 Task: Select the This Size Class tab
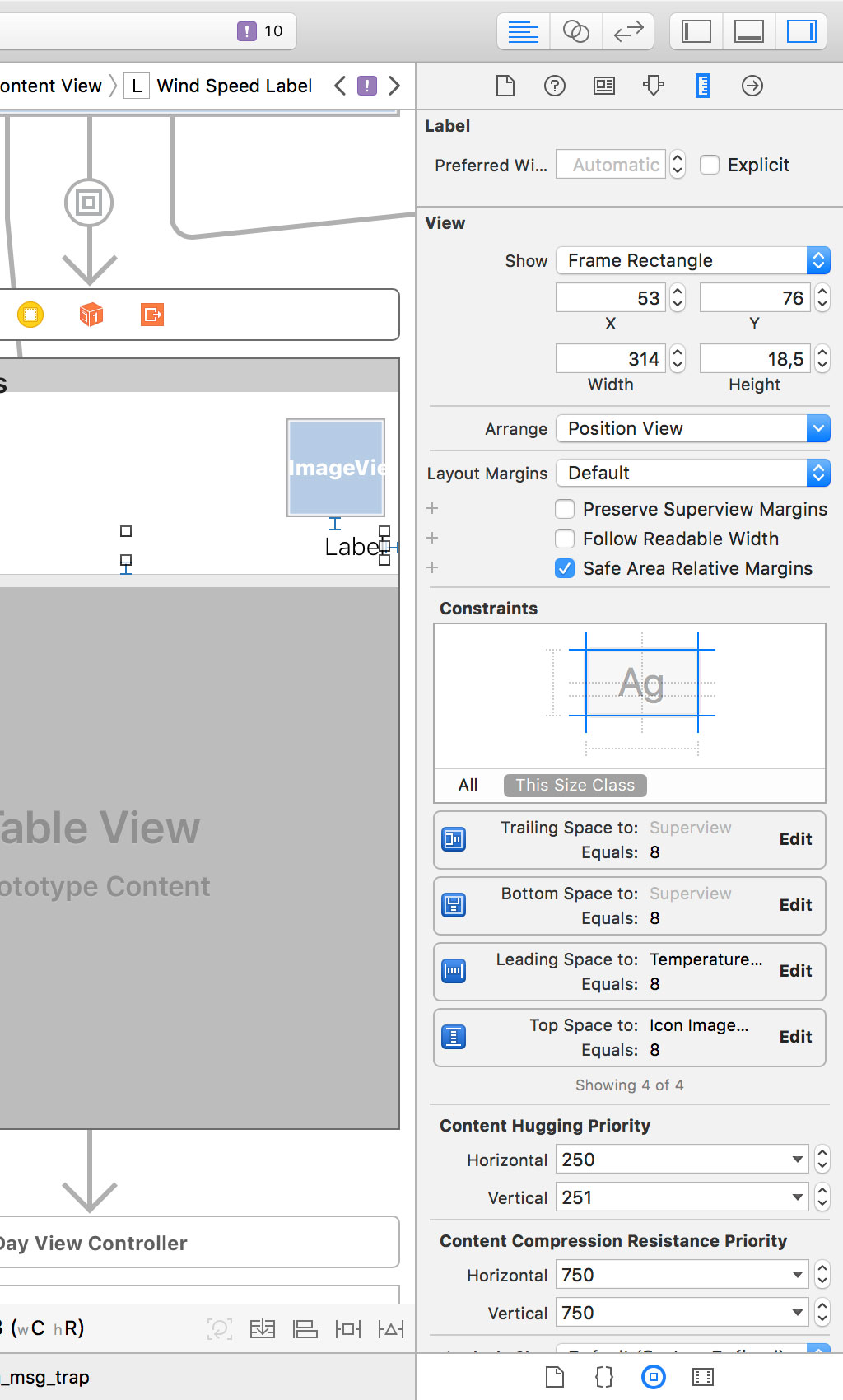575,785
